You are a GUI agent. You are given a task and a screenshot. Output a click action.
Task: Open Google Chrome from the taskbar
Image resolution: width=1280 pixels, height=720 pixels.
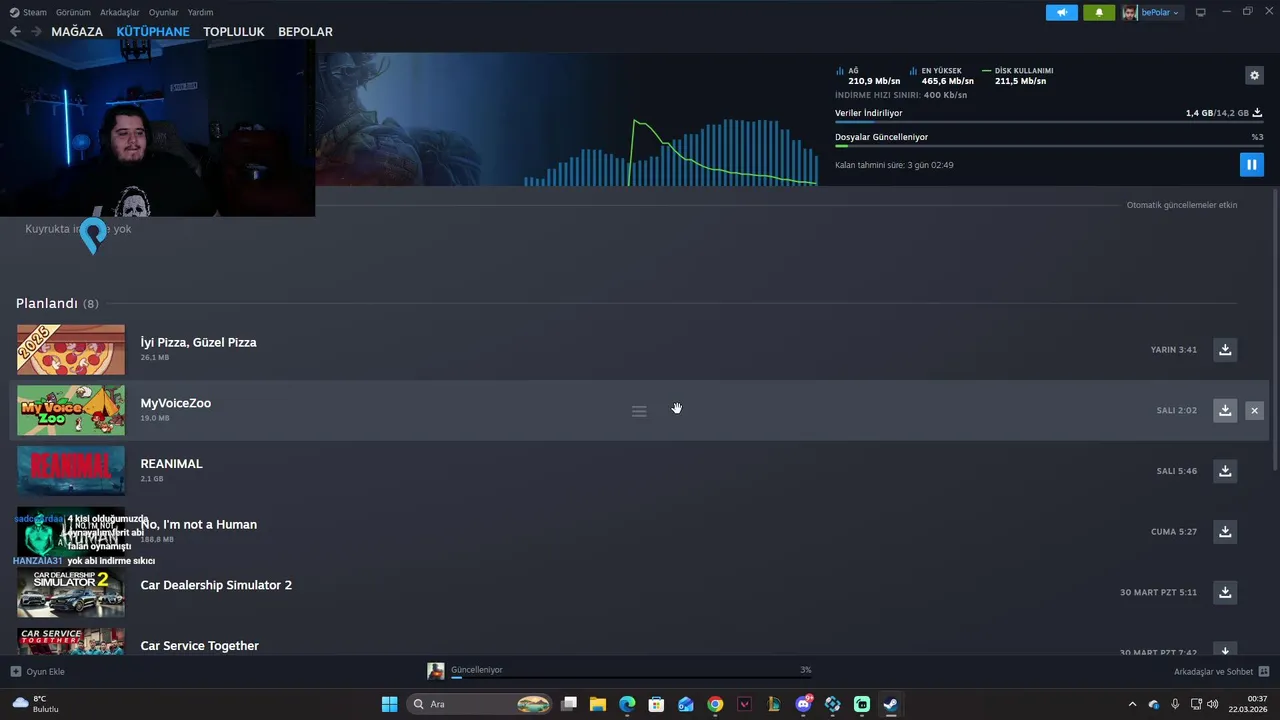715,704
